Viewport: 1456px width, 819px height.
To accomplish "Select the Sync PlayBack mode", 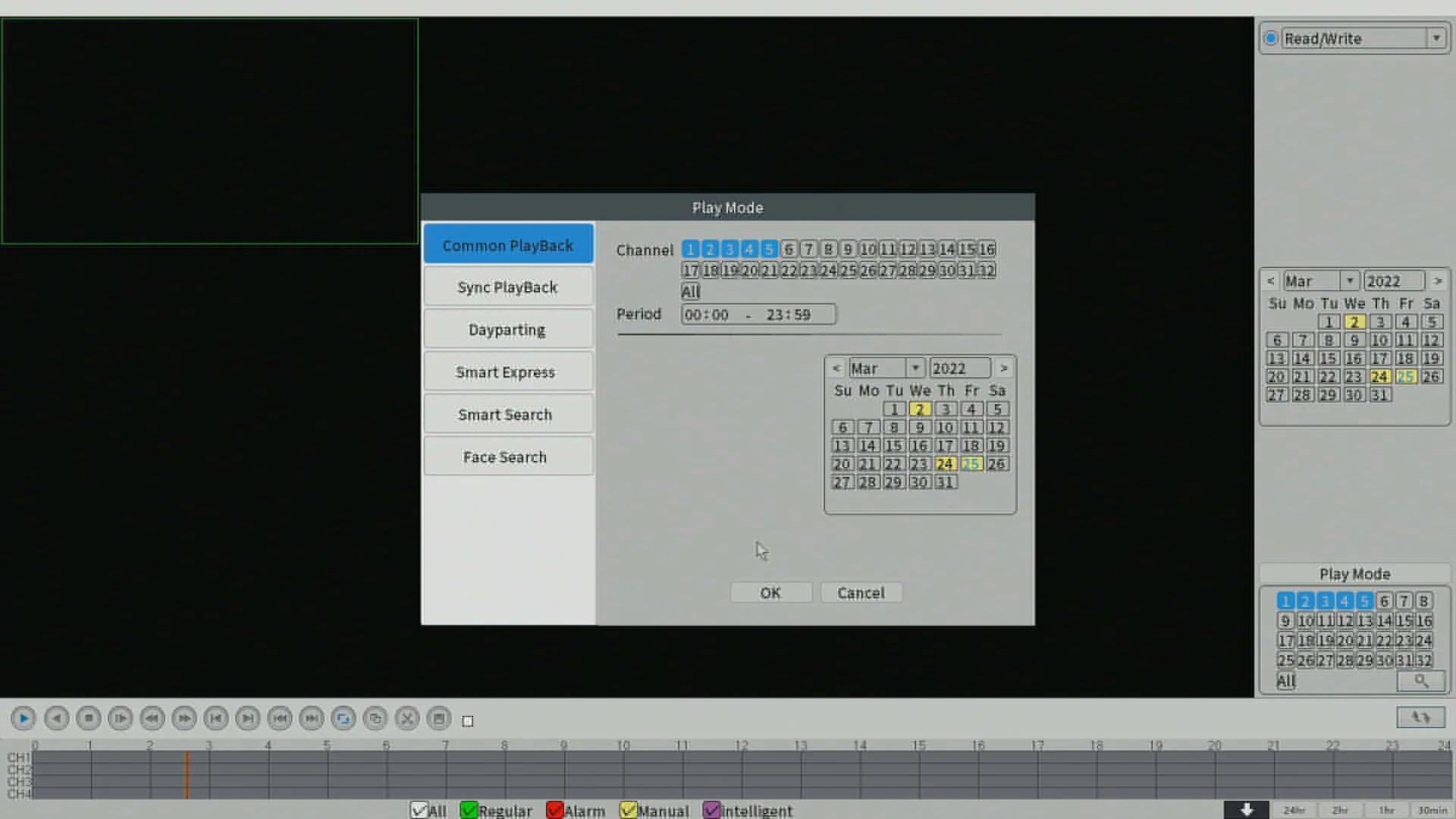I will [x=508, y=287].
